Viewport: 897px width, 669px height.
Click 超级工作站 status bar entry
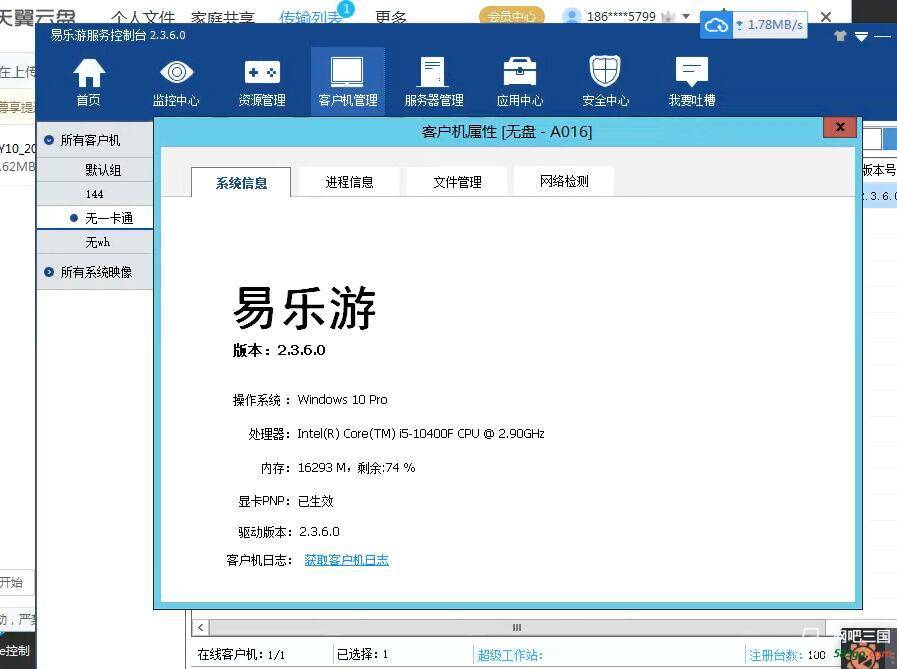pos(510,655)
